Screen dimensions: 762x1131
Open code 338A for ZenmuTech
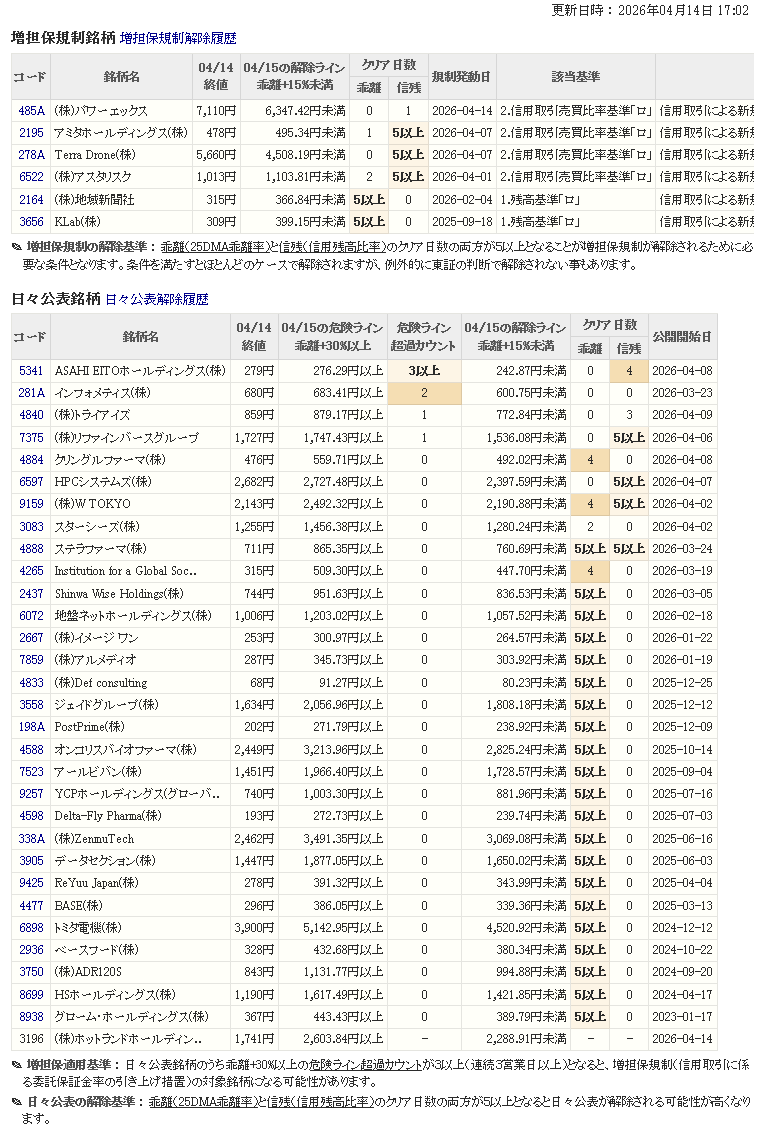[31, 839]
